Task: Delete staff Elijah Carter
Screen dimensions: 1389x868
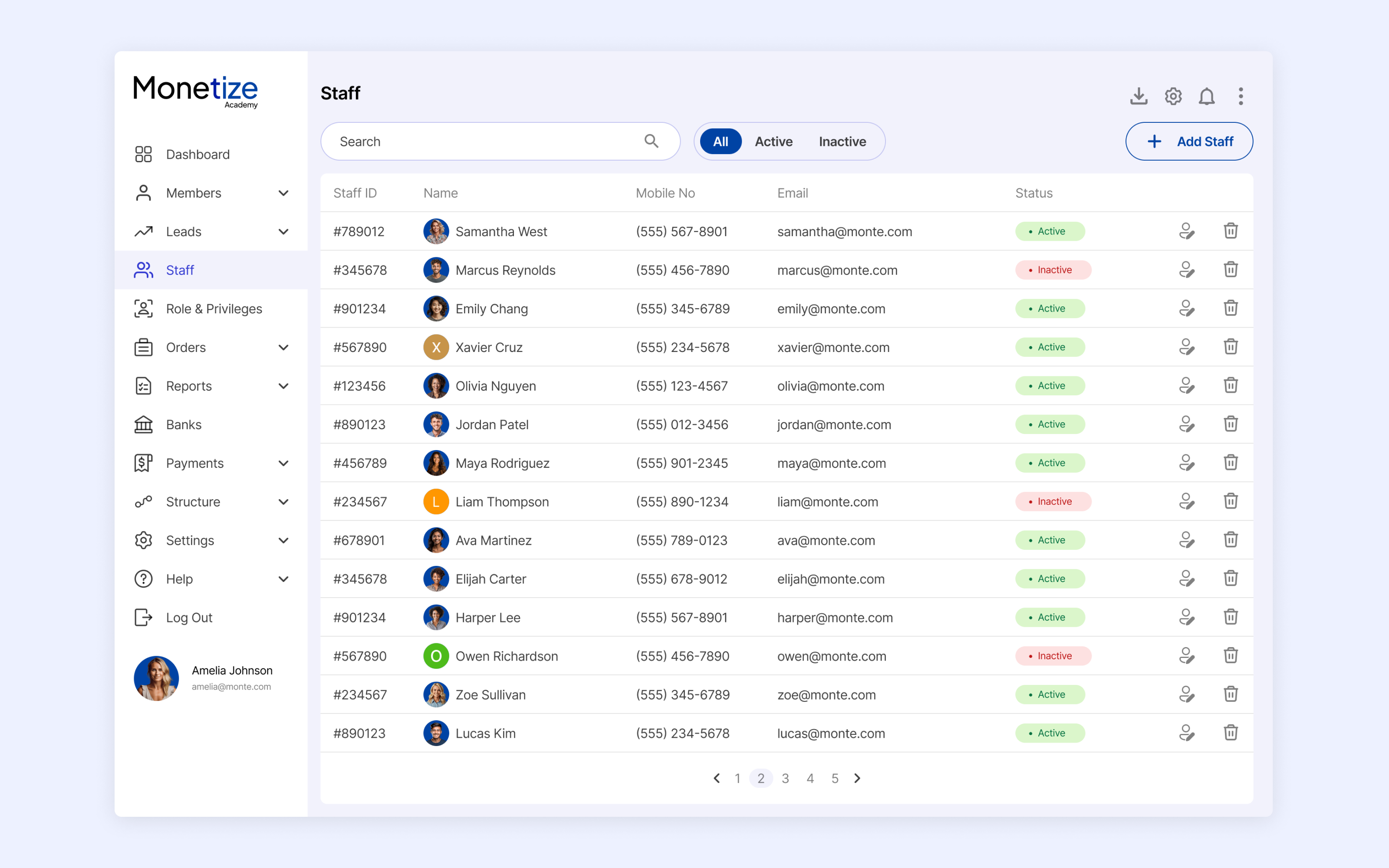Action: click(1231, 578)
